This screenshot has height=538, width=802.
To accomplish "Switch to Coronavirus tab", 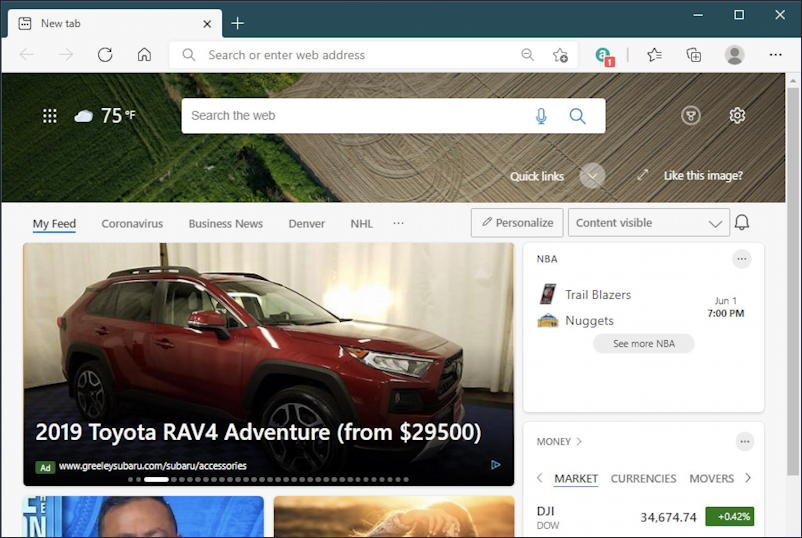I will tap(132, 223).
